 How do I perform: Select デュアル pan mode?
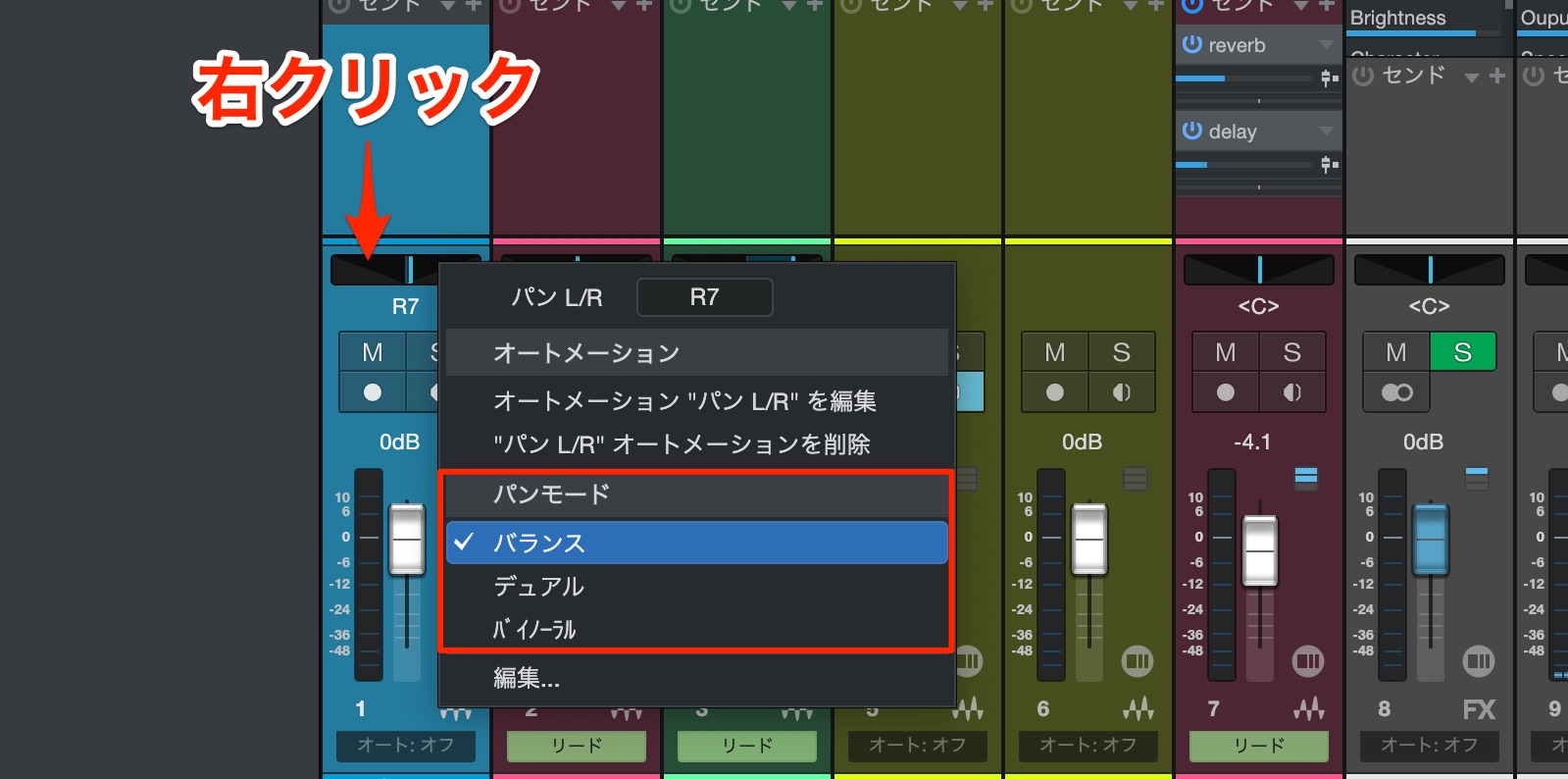(697, 586)
